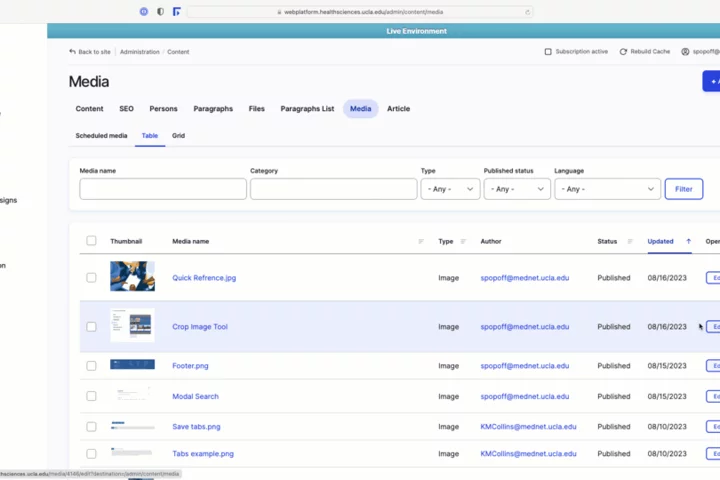The width and height of the screenshot is (720, 480).
Task: Reload page using address bar refresh icon
Action: coord(528,12)
